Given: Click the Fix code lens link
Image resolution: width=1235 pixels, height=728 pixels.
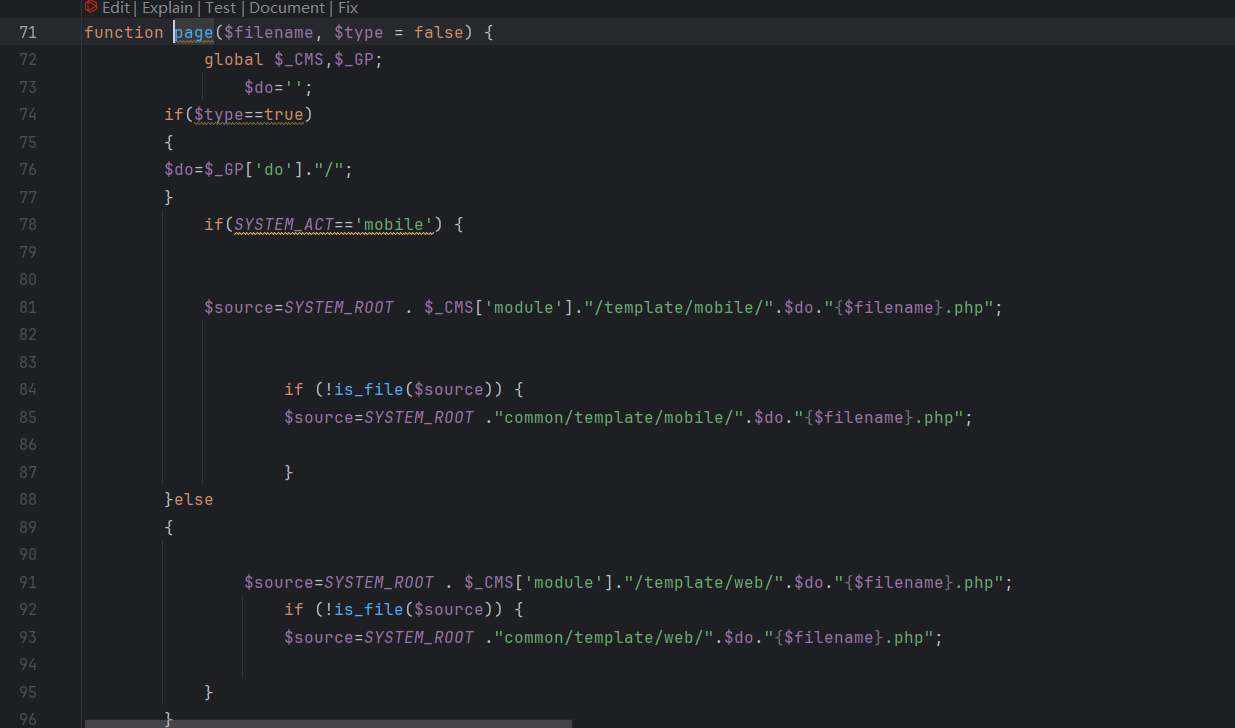Looking at the screenshot, I should coord(348,8).
